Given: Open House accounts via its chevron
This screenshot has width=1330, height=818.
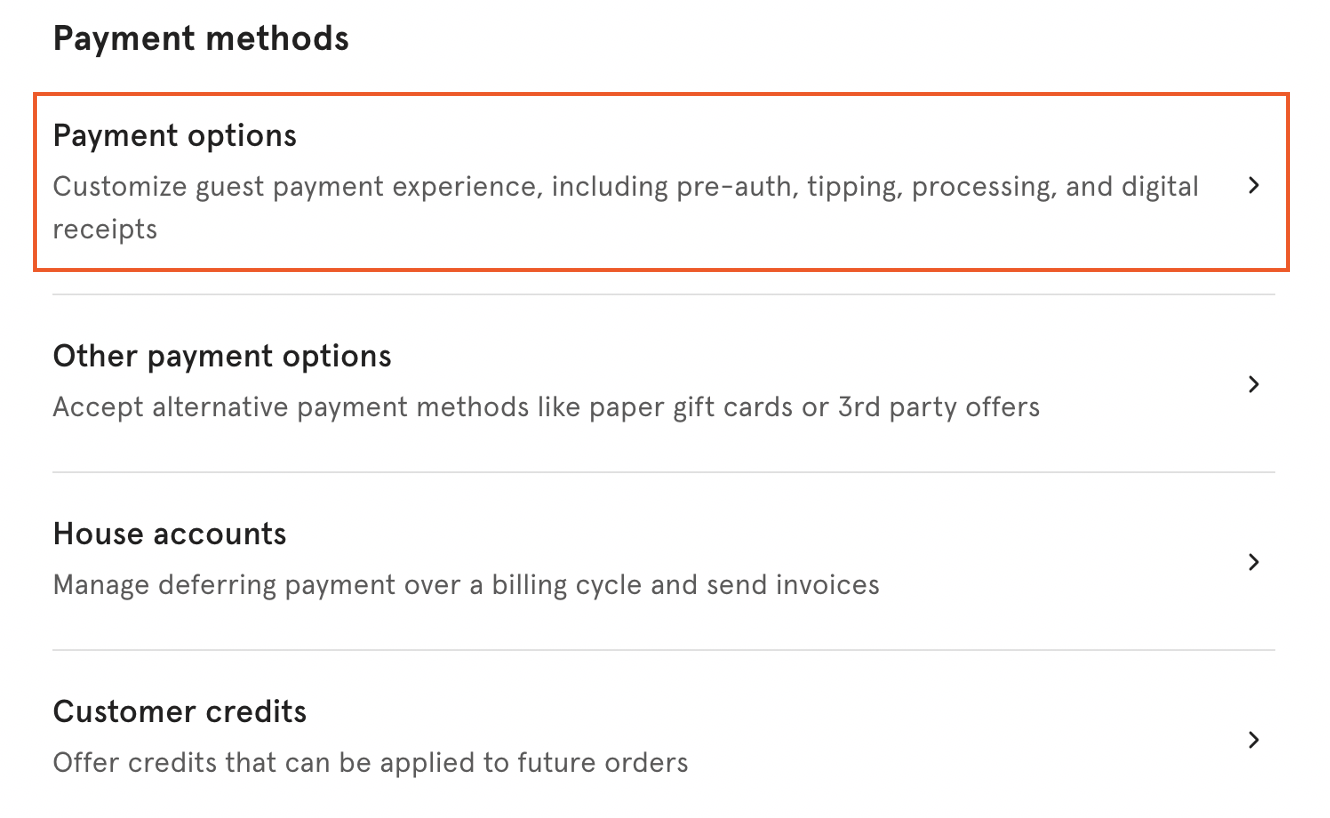Looking at the screenshot, I should tap(1253, 562).
